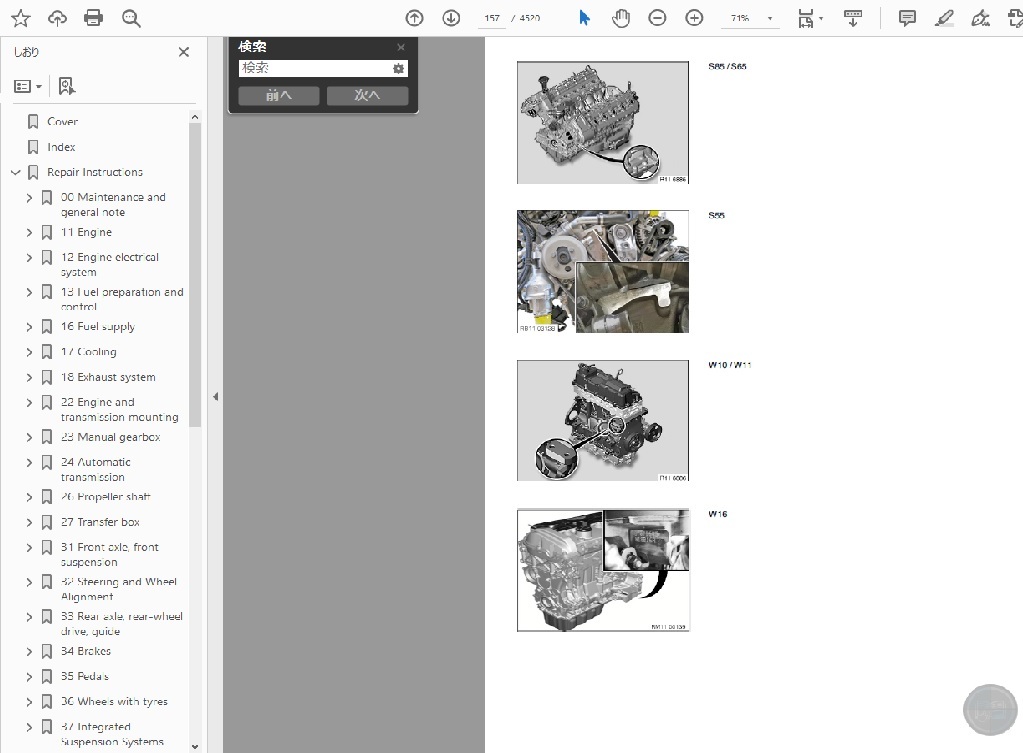The width and height of the screenshot is (1023, 753).
Task: Click the scrolling mode keyboard icon
Action: click(x=853, y=18)
